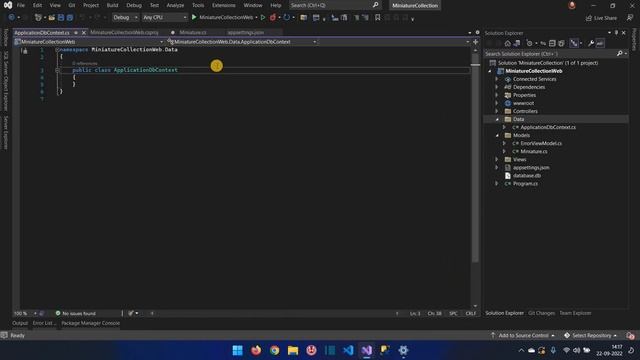
Task: Click the Live Share button
Action: click(x=601, y=18)
